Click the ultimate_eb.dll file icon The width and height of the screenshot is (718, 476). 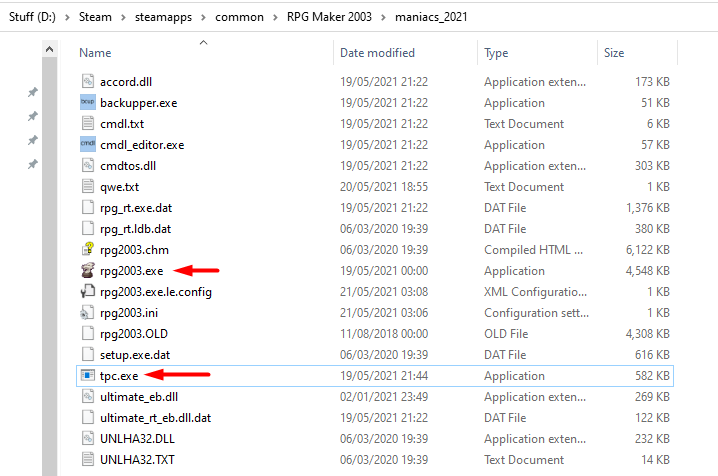[x=87, y=397]
